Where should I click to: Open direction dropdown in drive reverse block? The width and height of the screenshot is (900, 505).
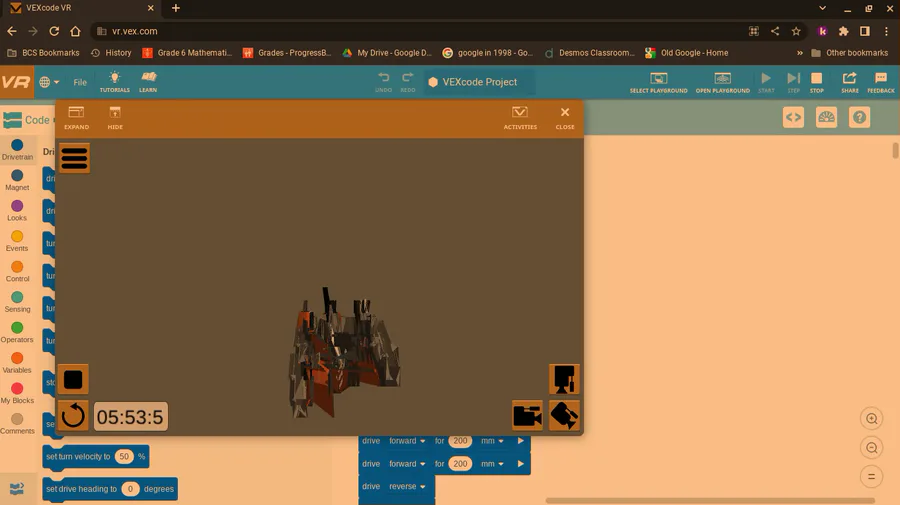point(407,486)
